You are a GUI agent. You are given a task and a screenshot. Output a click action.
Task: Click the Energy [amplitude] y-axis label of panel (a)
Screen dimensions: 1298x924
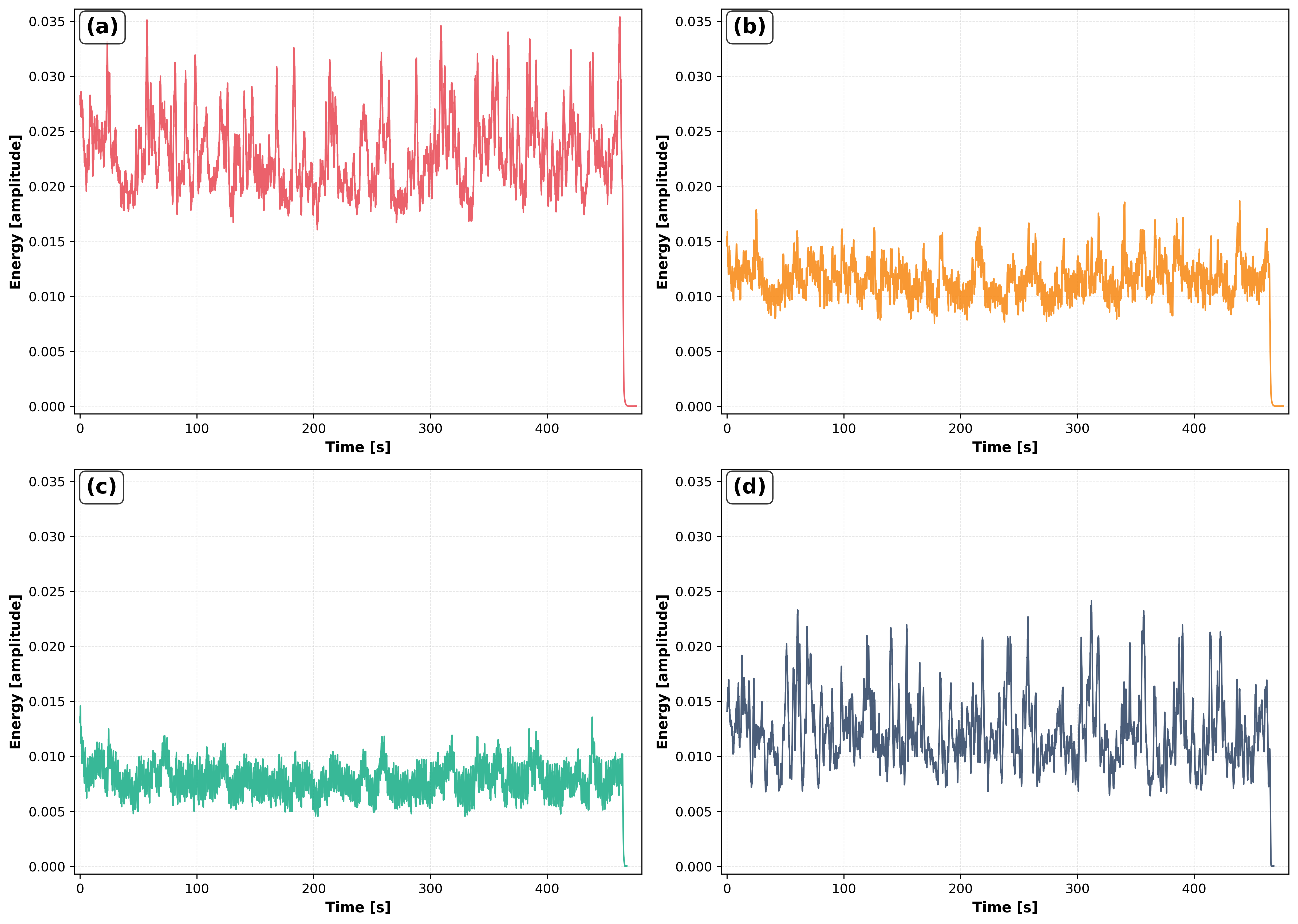(15, 212)
